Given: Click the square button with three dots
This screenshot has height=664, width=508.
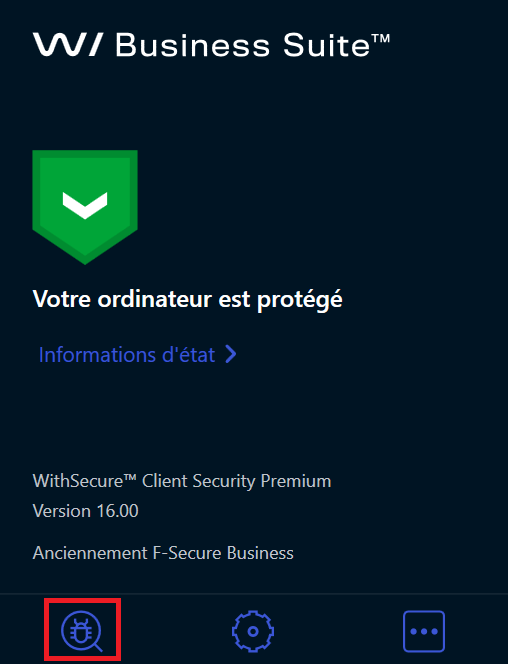Looking at the screenshot, I should (x=424, y=631).
